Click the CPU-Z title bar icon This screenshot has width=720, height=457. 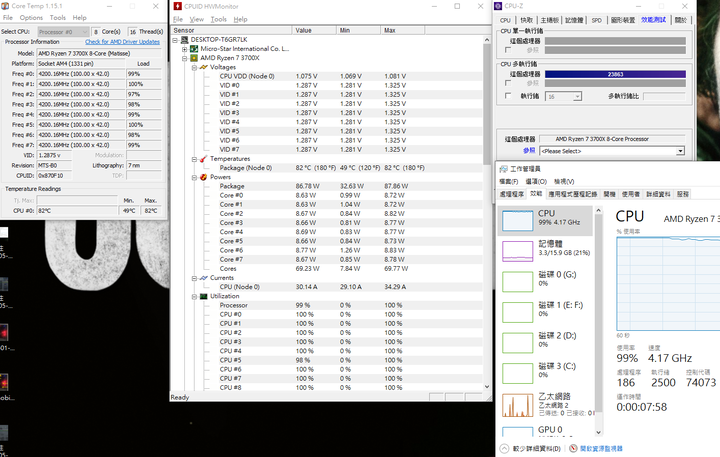point(498,6)
